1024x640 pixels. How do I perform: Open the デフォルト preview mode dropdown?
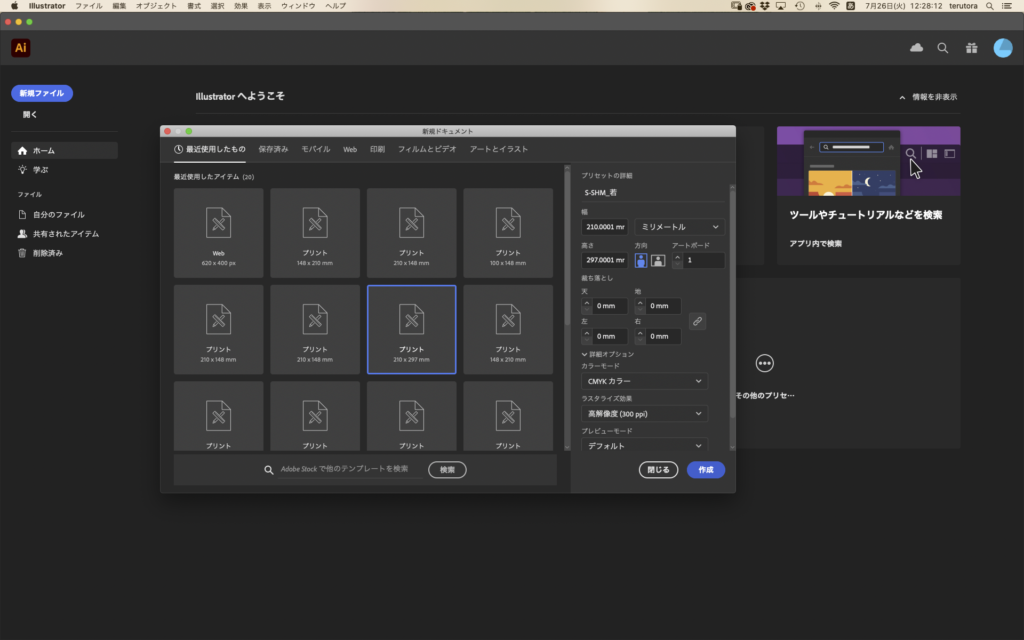pos(645,445)
